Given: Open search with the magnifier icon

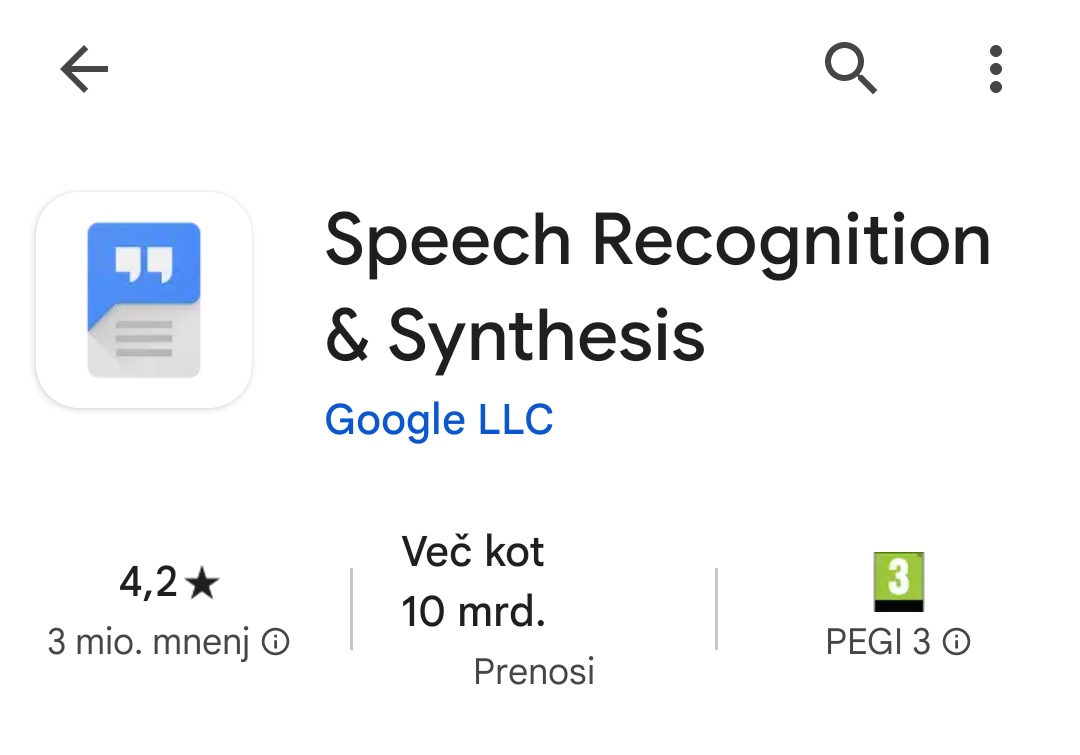Looking at the screenshot, I should click(851, 70).
